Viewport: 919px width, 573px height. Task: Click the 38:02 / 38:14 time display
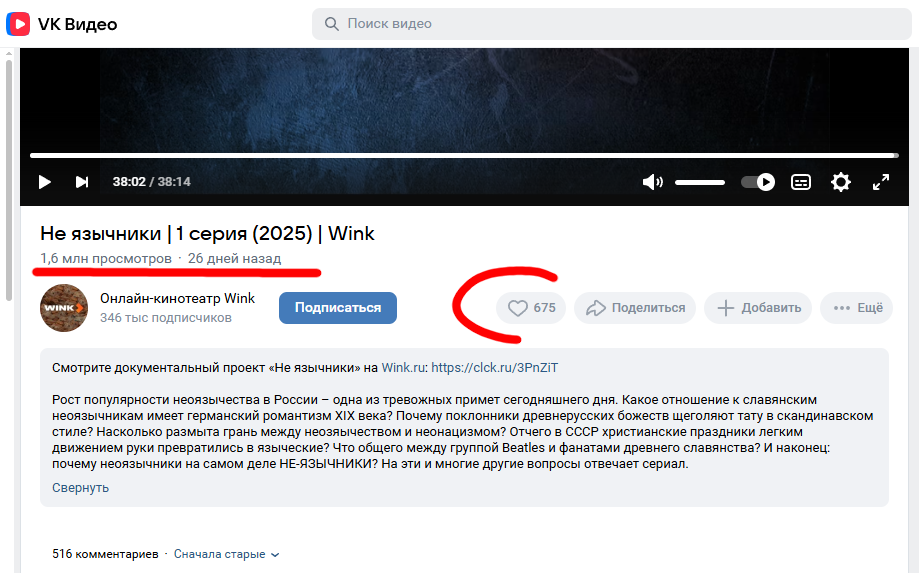coord(151,182)
